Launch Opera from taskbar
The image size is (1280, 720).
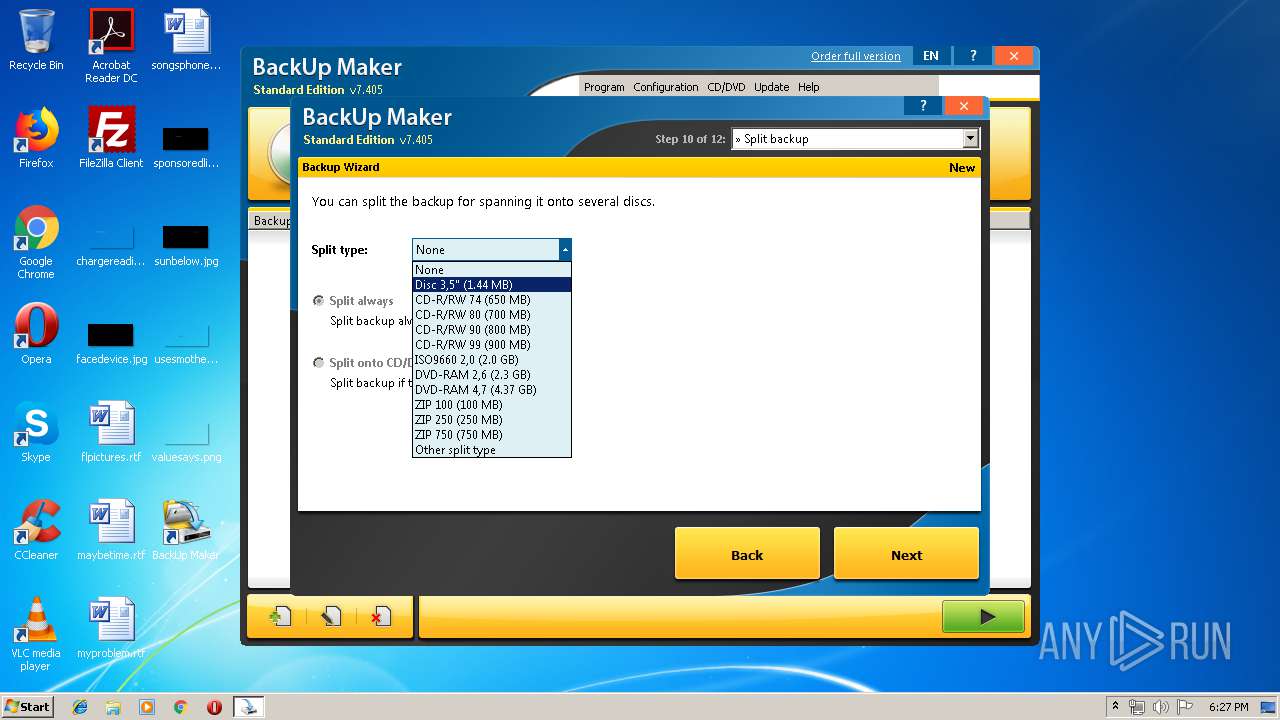click(214, 707)
